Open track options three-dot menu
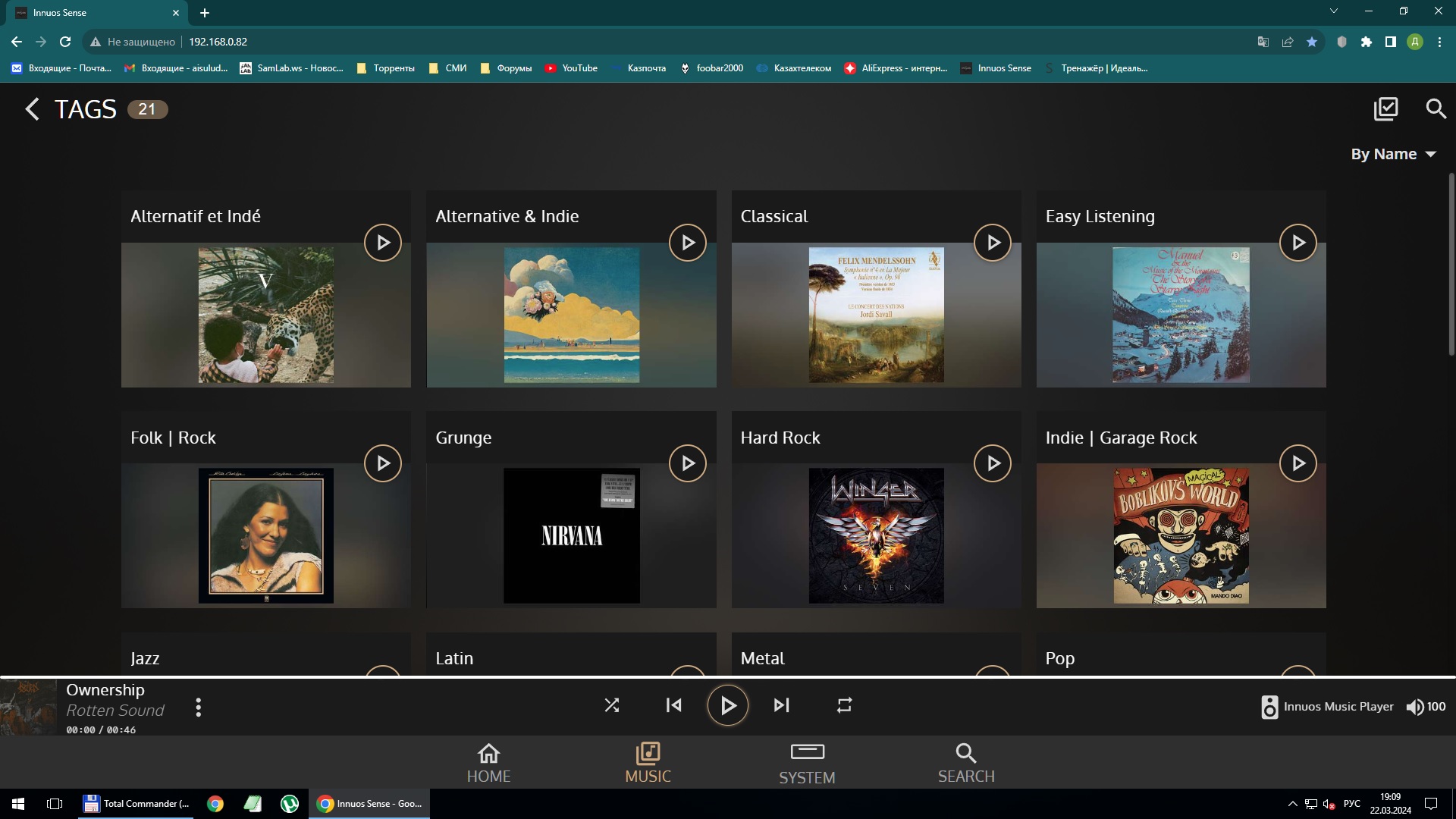 (199, 708)
